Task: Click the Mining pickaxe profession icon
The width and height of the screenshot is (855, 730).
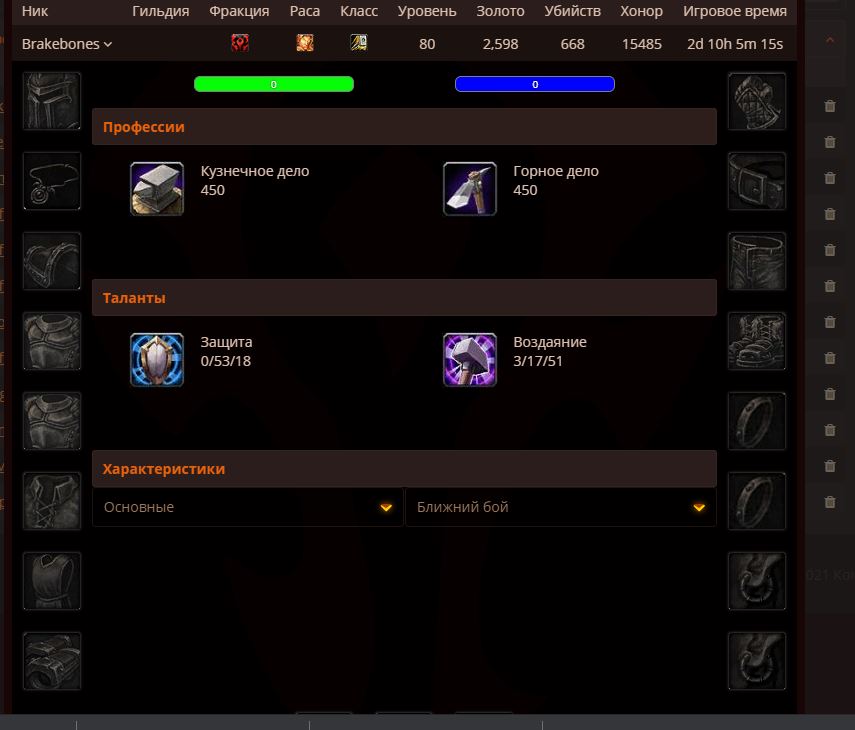Action: tap(469, 189)
